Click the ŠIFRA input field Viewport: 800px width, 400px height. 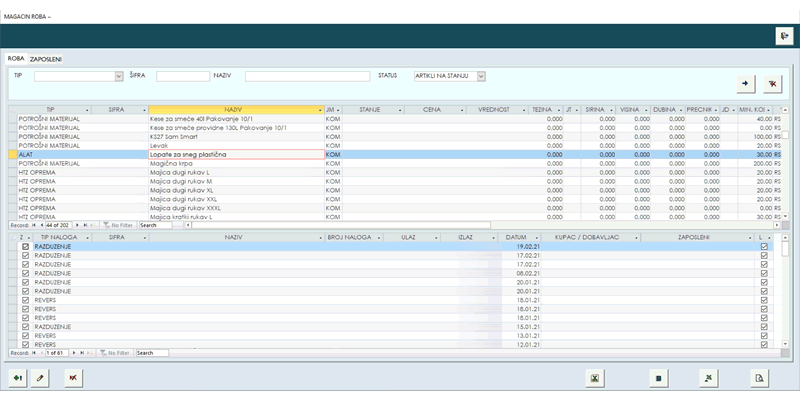coord(183,76)
